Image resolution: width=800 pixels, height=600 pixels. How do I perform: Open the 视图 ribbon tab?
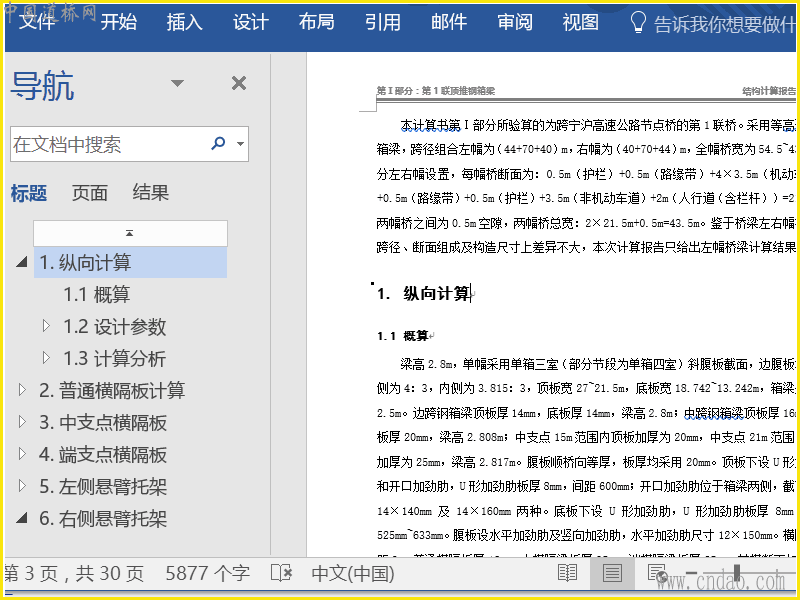[581, 22]
